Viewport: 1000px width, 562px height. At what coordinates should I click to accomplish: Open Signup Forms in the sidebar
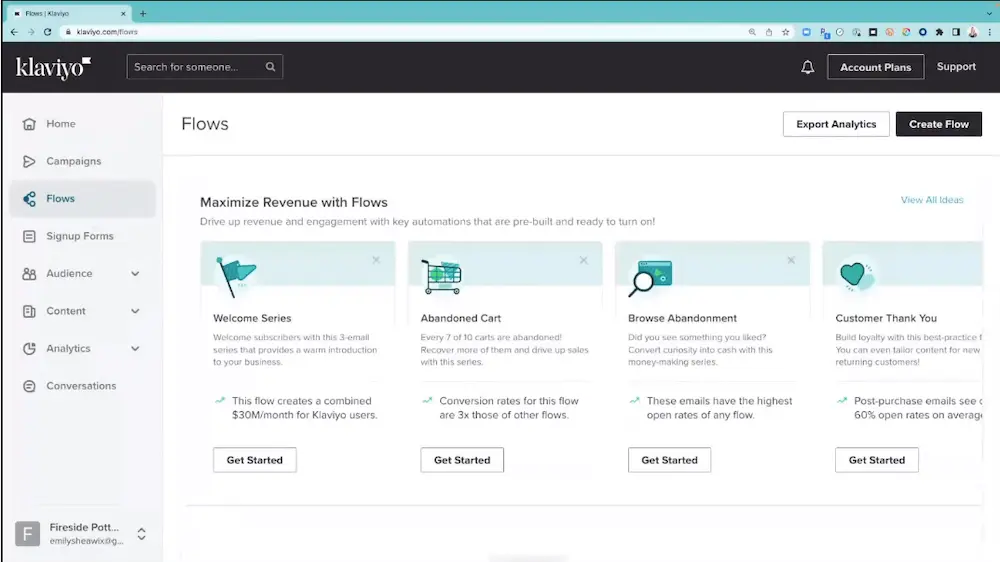(79, 236)
